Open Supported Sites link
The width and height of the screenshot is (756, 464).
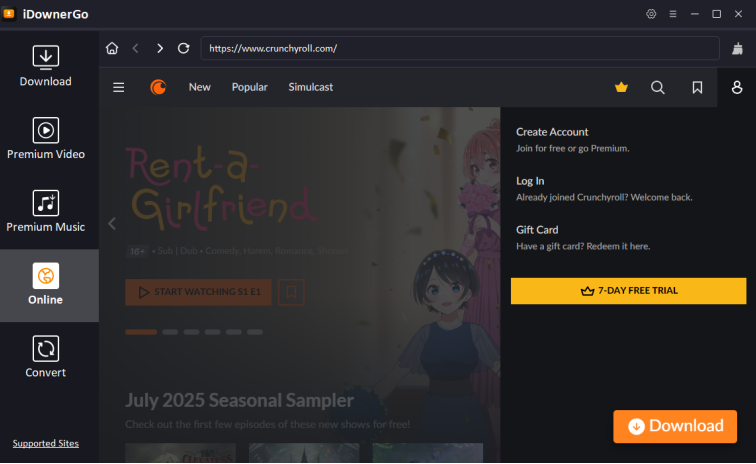[46, 443]
